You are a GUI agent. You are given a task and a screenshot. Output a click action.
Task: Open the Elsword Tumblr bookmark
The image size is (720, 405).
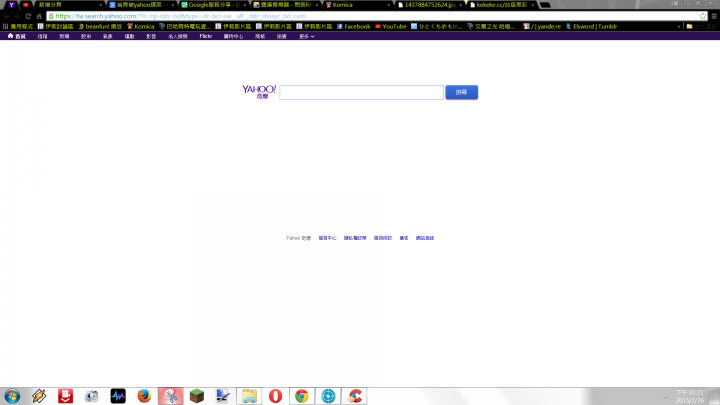[591, 27]
